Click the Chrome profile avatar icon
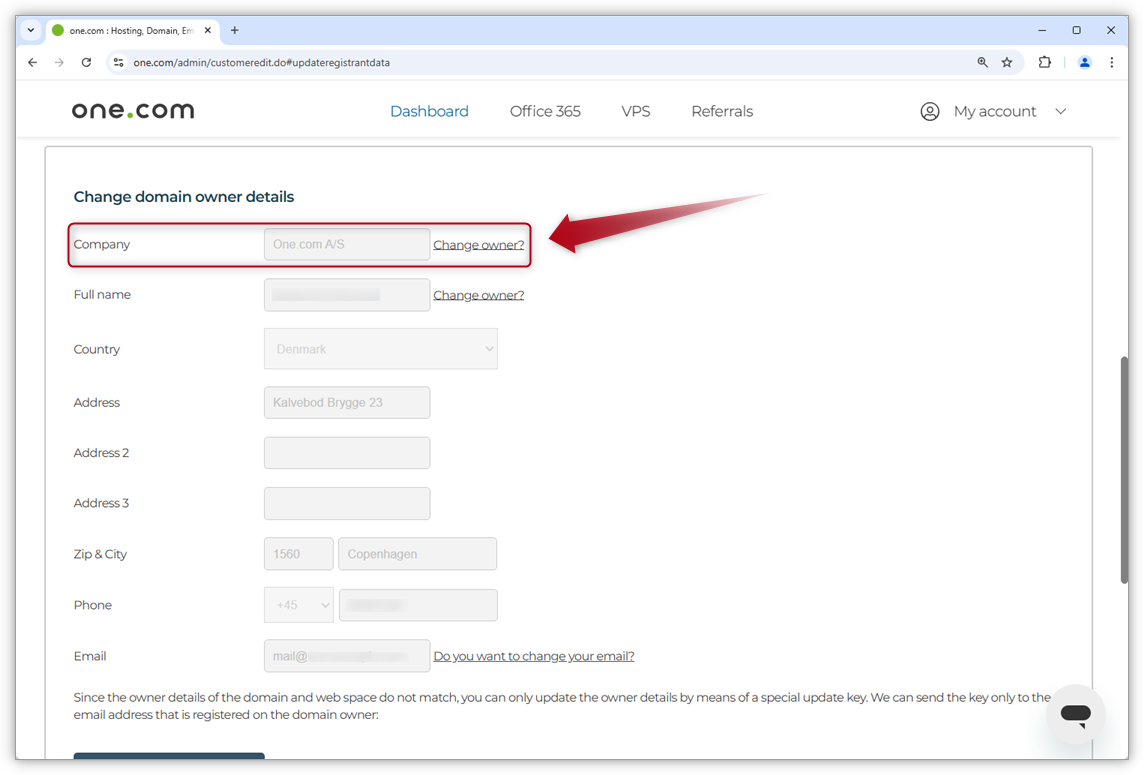Screen dimensions: 1144x775 [1084, 62]
